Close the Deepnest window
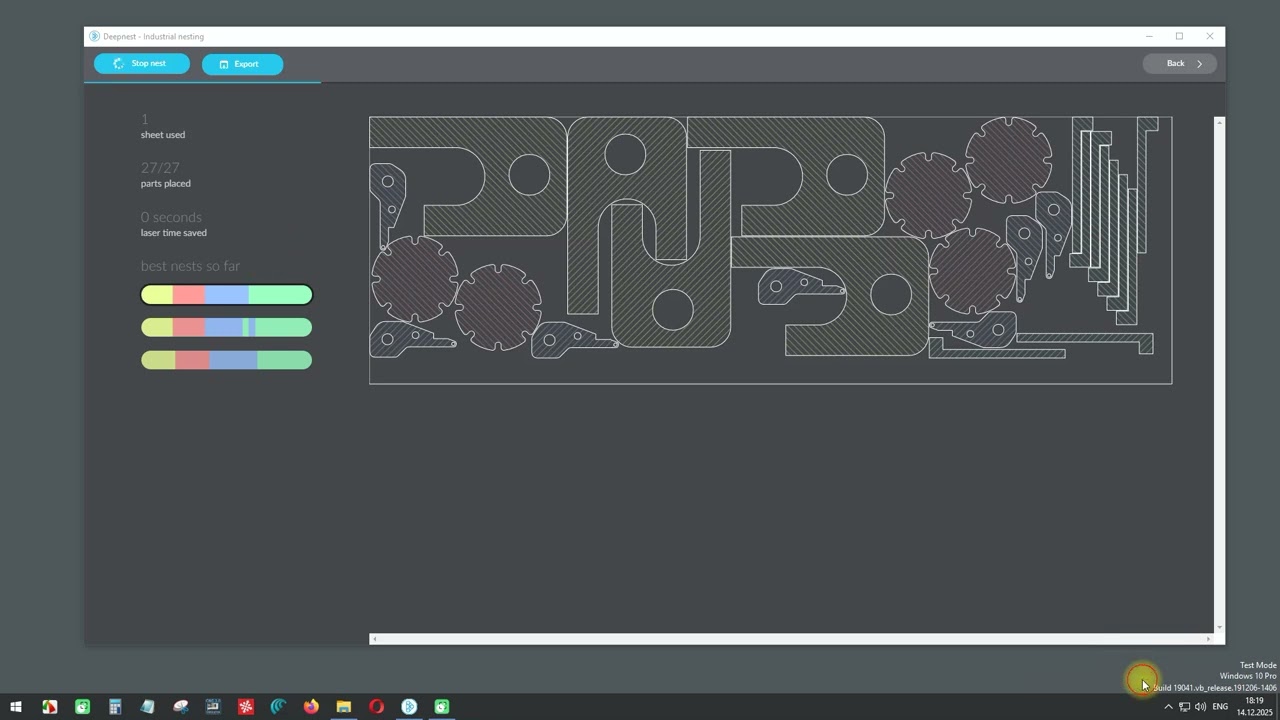Viewport: 1280px width, 720px height. tap(1209, 36)
